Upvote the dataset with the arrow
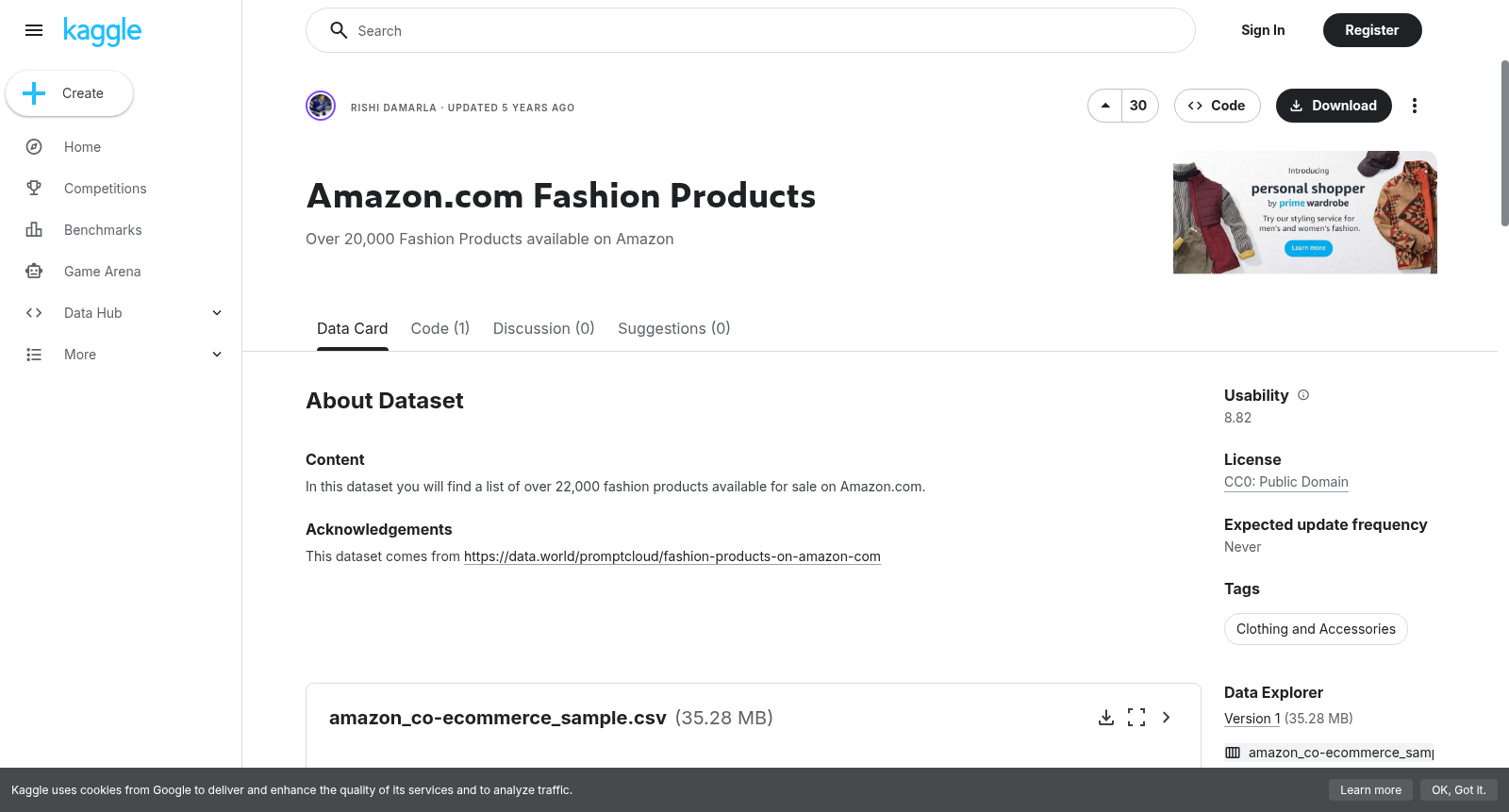Image resolution: width=1509 pixels, height=812 pixels. pyautogui.click(x=1105, y=106)
